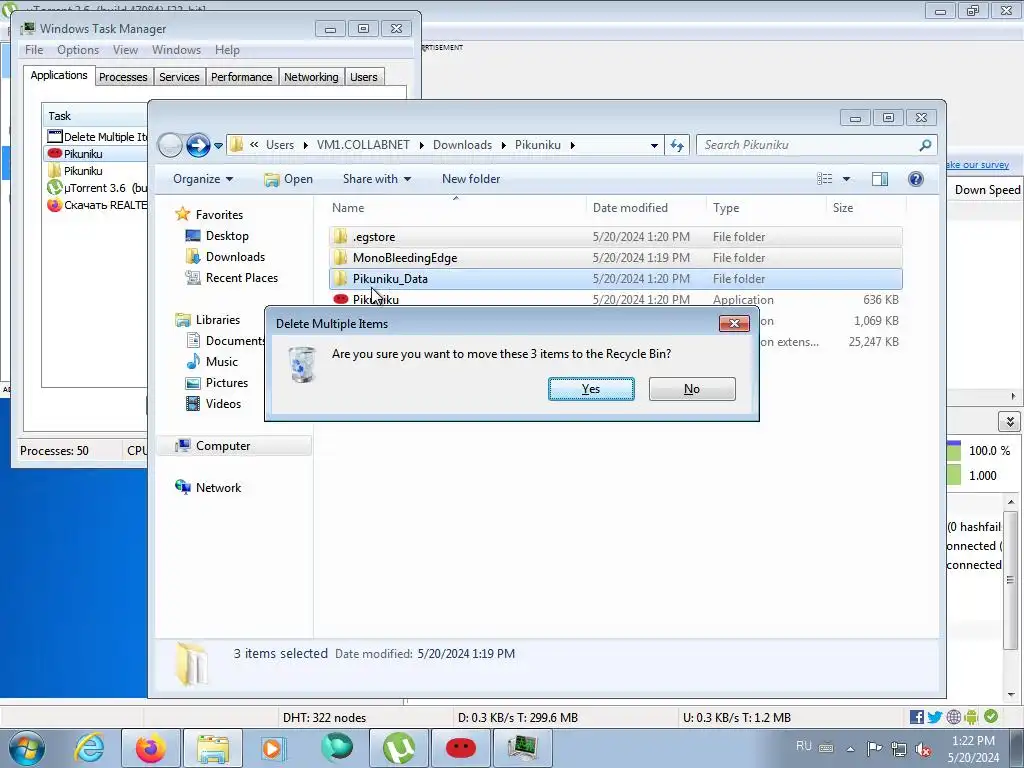
Task: Select the Pikuniku application file
Action: click(x=615, y=299)
